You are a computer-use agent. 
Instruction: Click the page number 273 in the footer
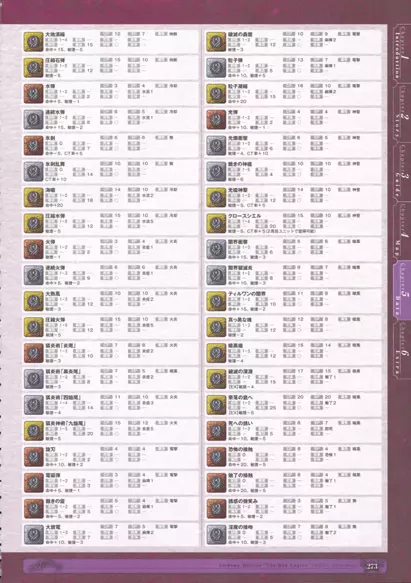pos(372,566)
